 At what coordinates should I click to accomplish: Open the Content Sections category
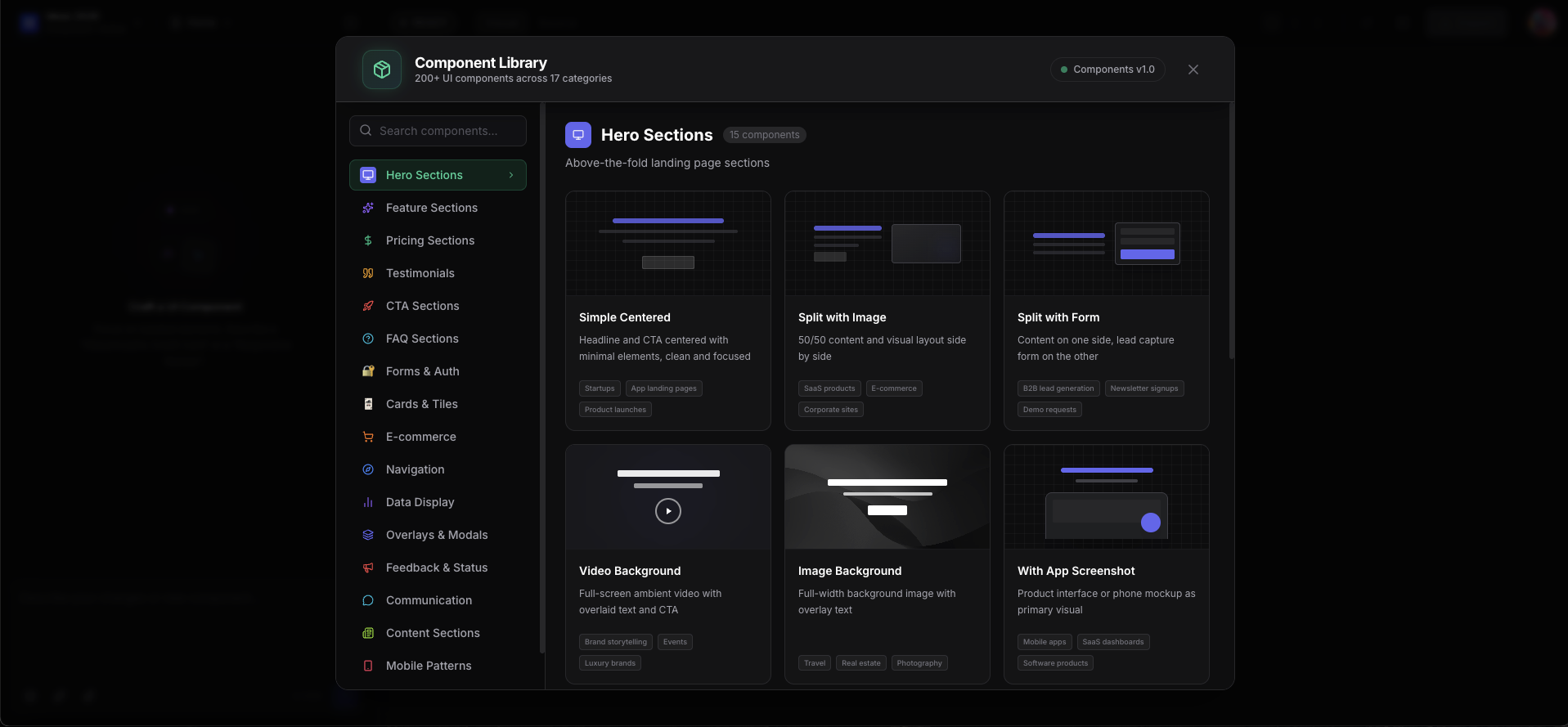coord(438,633)
